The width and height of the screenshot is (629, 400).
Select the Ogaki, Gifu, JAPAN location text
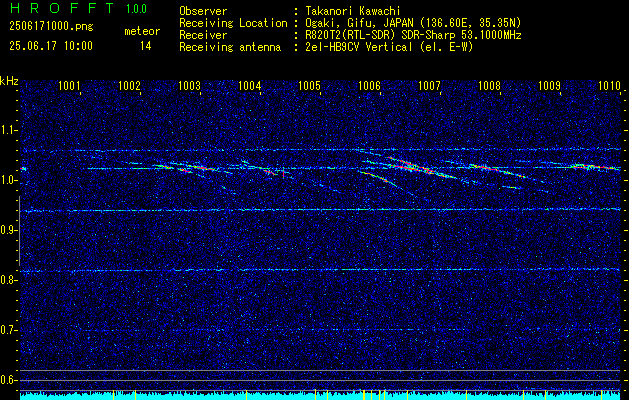413,23
